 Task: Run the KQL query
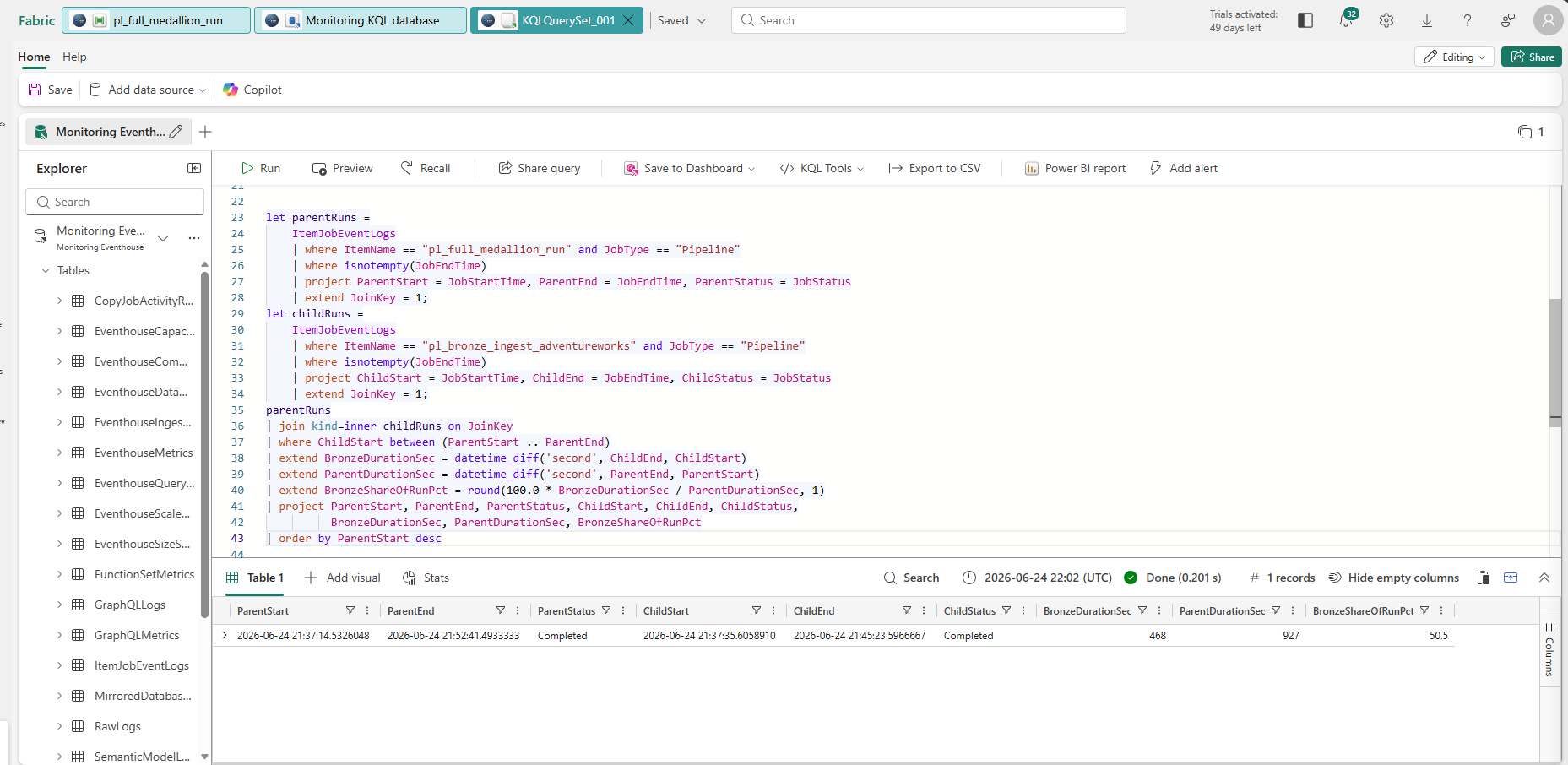[x=260, y=168]
